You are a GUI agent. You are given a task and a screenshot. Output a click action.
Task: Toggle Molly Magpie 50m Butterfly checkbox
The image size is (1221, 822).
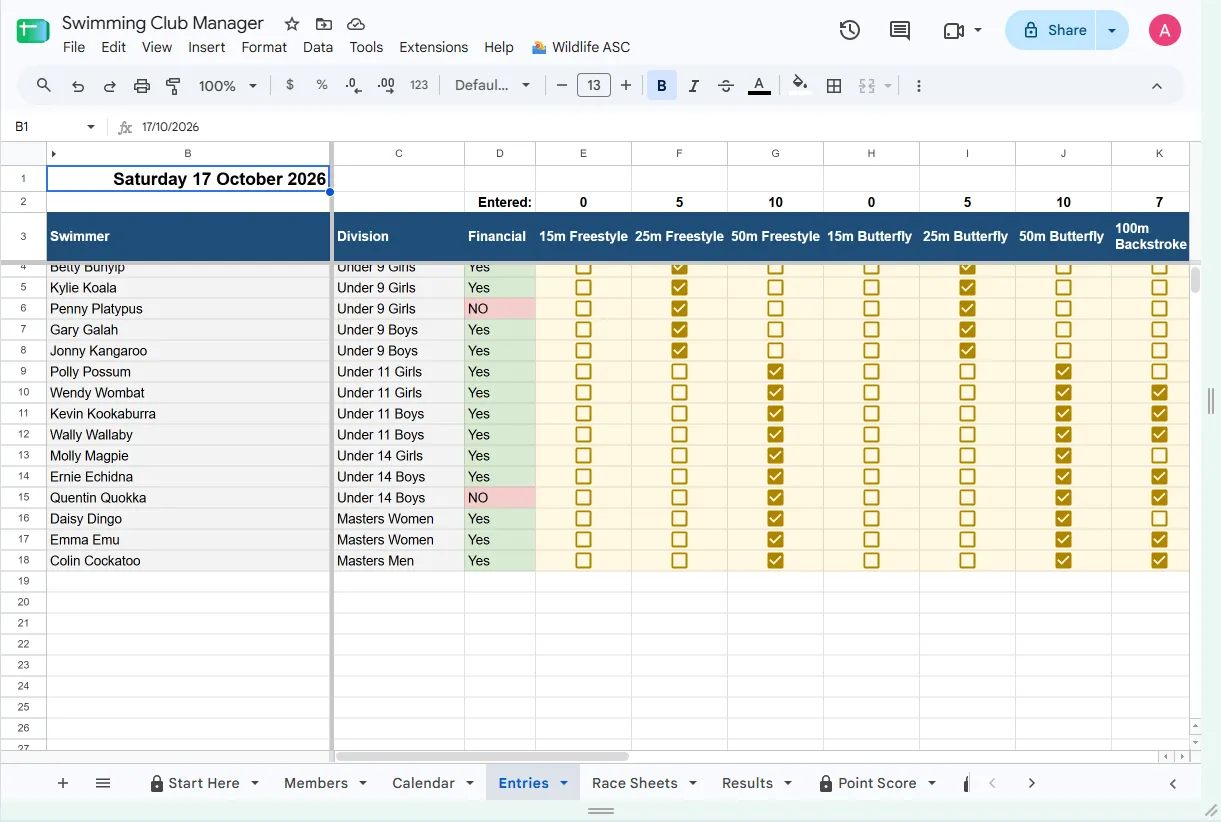(1063, 456)
